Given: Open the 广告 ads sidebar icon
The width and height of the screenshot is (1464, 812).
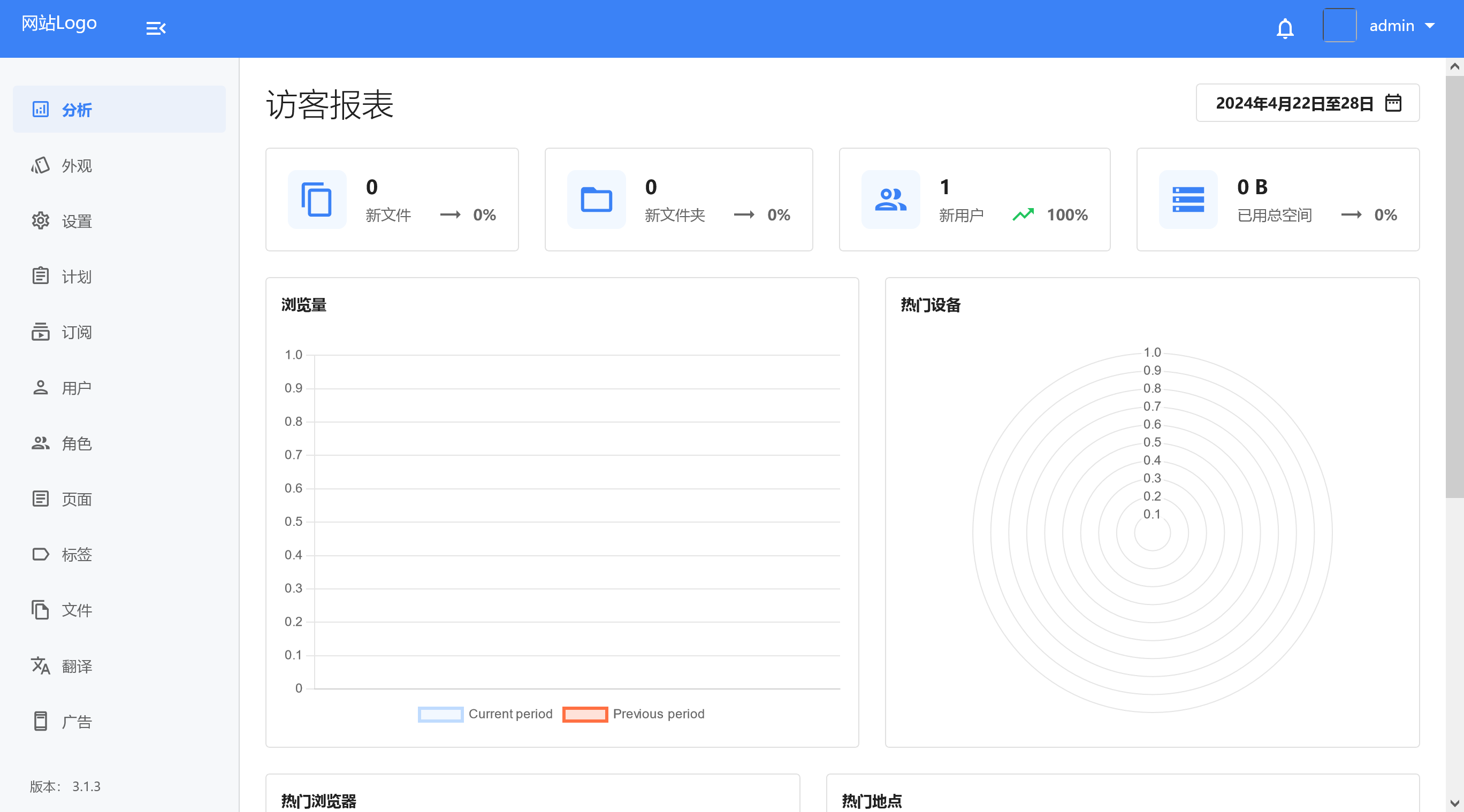Looking at the screenshot, I should click(40, 721).
